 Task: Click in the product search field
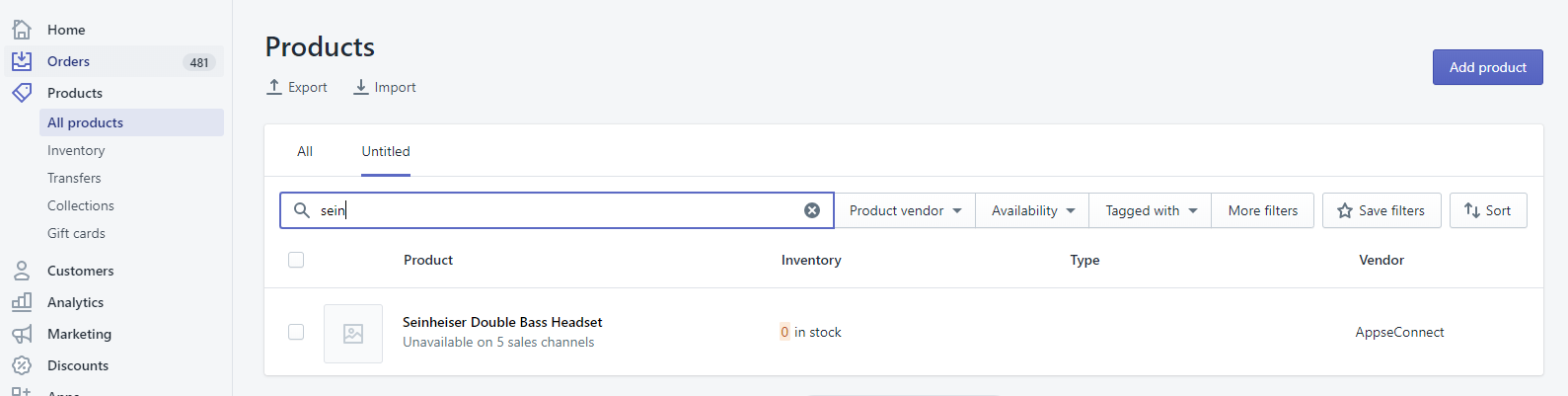point(562,210)
